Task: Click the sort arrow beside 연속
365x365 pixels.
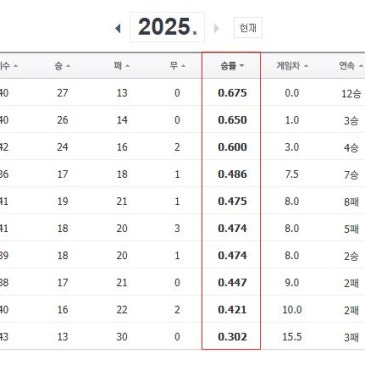Action: pos(361,66)
